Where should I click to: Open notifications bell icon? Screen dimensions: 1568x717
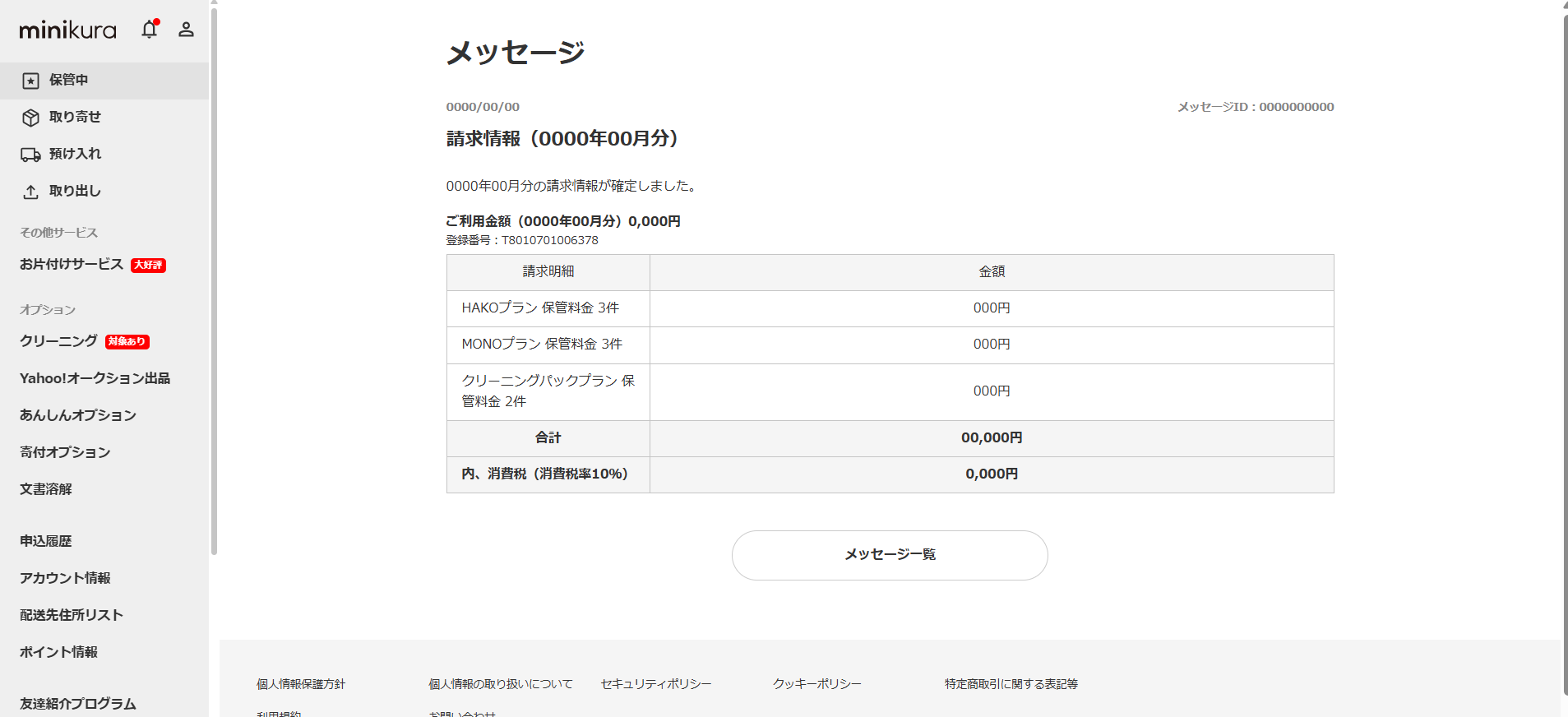[149, 30]
